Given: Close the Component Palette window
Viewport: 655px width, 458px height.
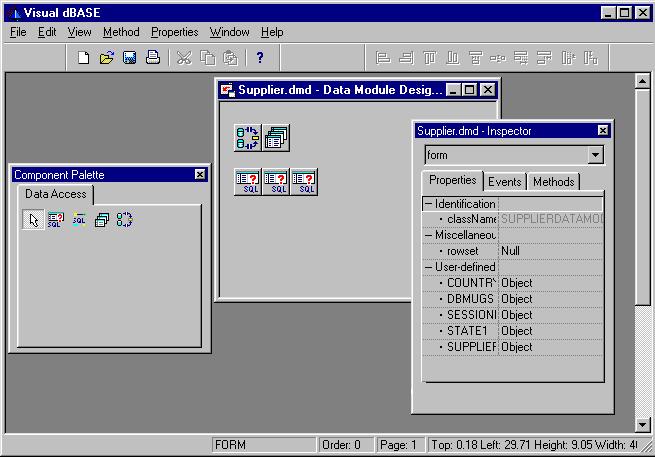Looking at the screenshot, I should (200, 174).
